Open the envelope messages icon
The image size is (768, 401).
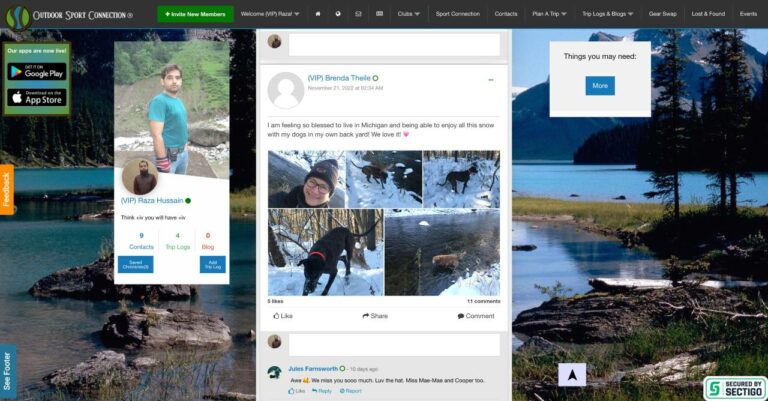(358, 14)
